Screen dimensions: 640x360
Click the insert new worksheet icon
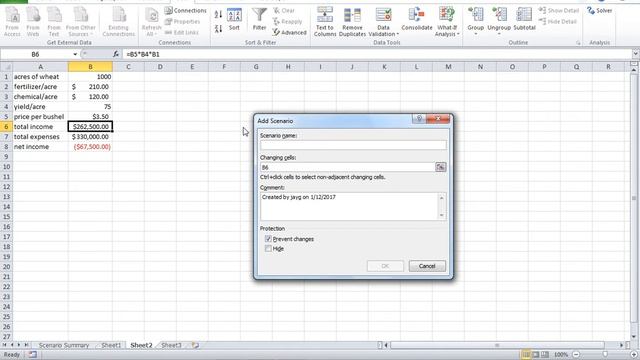tap(196, 345)
